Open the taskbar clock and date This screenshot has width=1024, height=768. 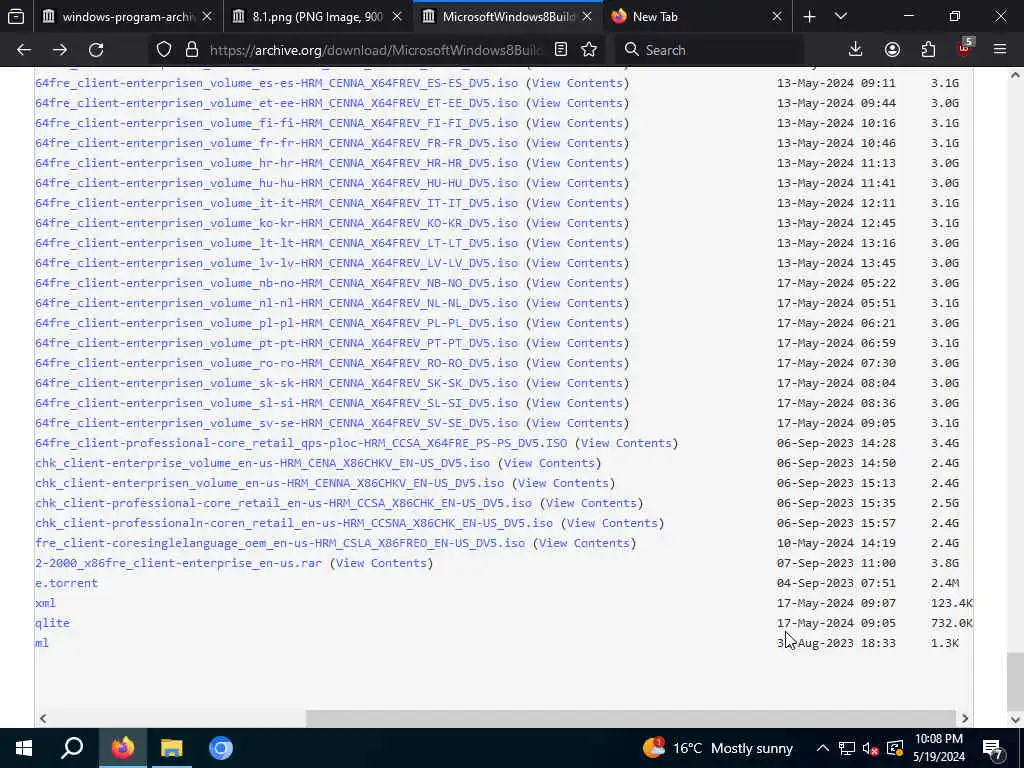pyautogui.click(x=939, y=748)
